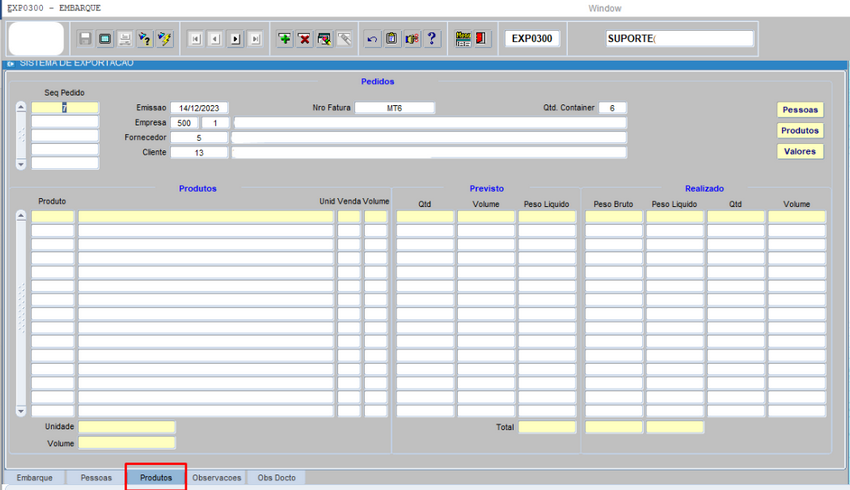Click the Produtos button on the right
This screenshot has height=490, width=850.
pos(799,131)
